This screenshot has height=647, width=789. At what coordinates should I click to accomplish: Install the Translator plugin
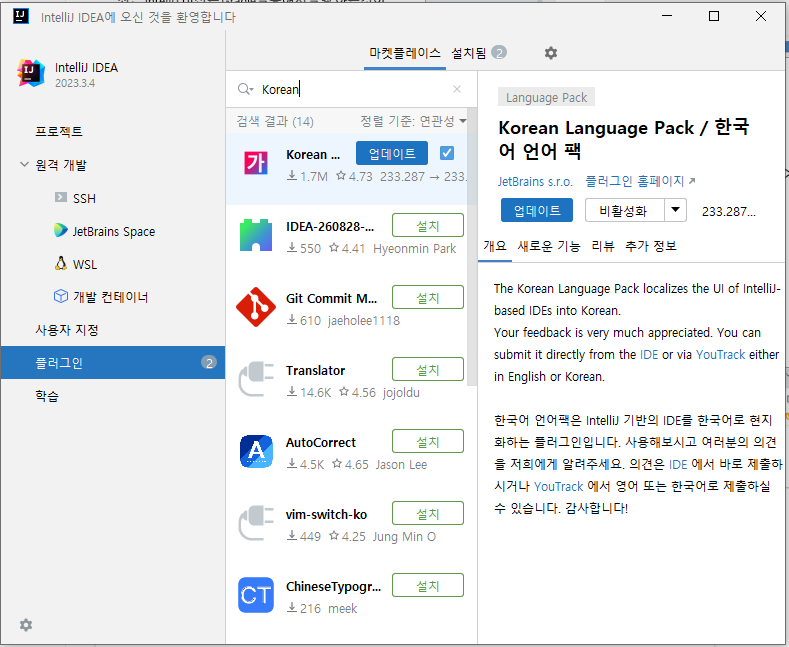[428, 369]
